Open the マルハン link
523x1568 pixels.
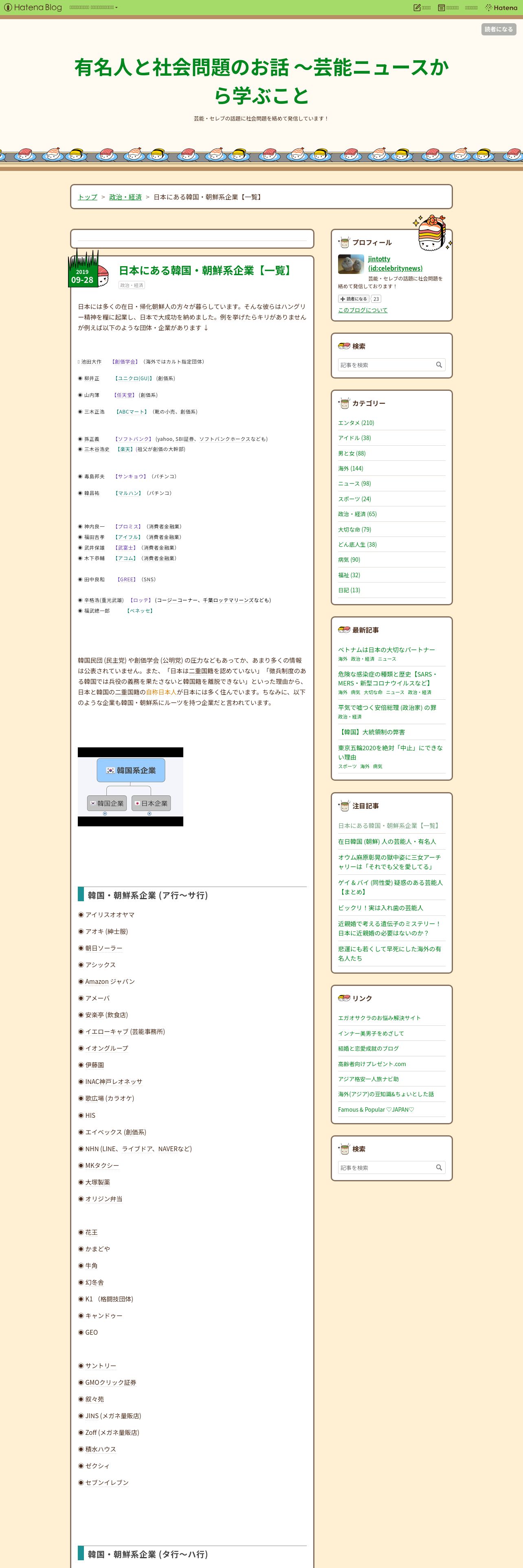(128, 493)
